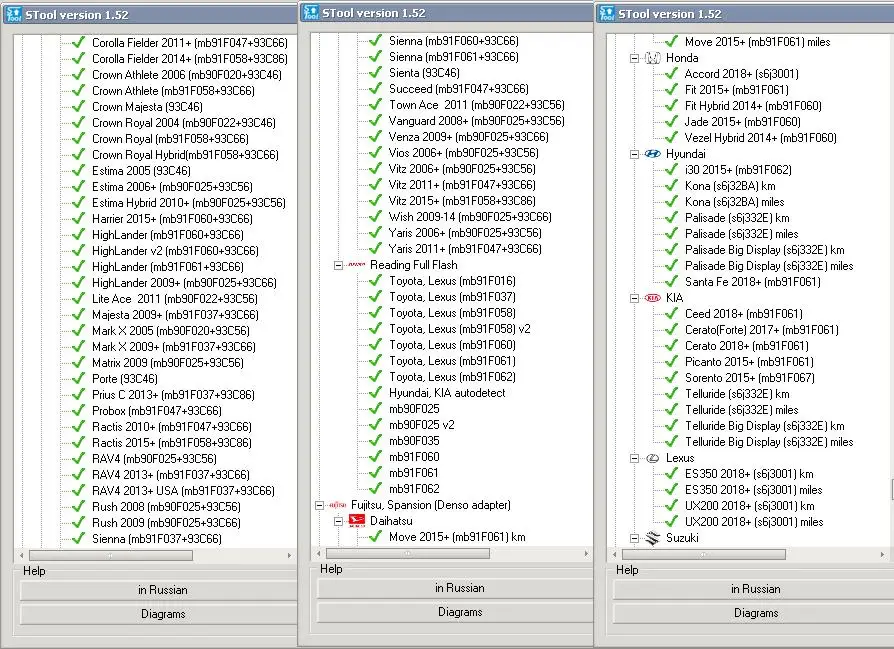The width and height of the screenshot is (894, 649).
Task: Click the Lexus brand logo icon
Action: [653, 458]
